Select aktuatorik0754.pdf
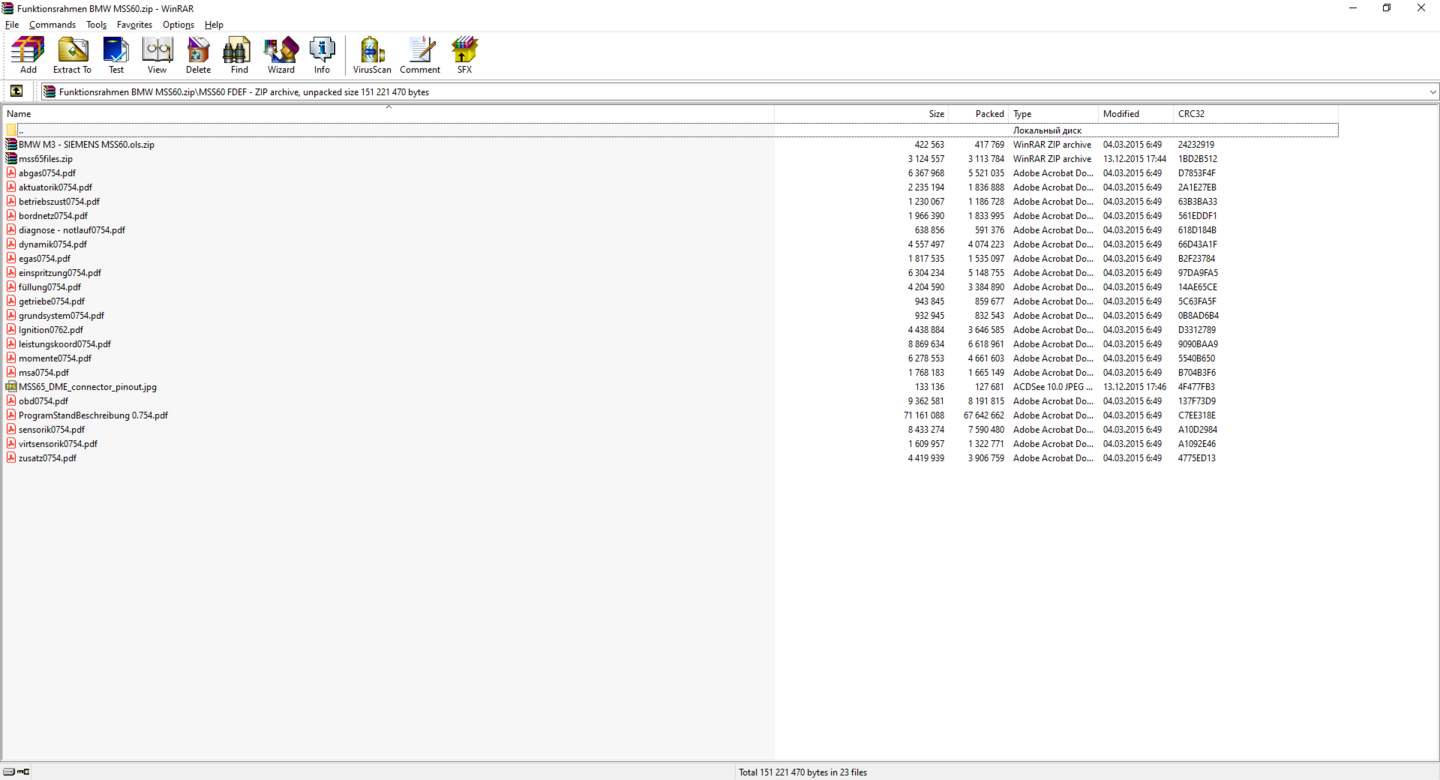Viewport: 1440px width, 780px height. coord(55,187)
